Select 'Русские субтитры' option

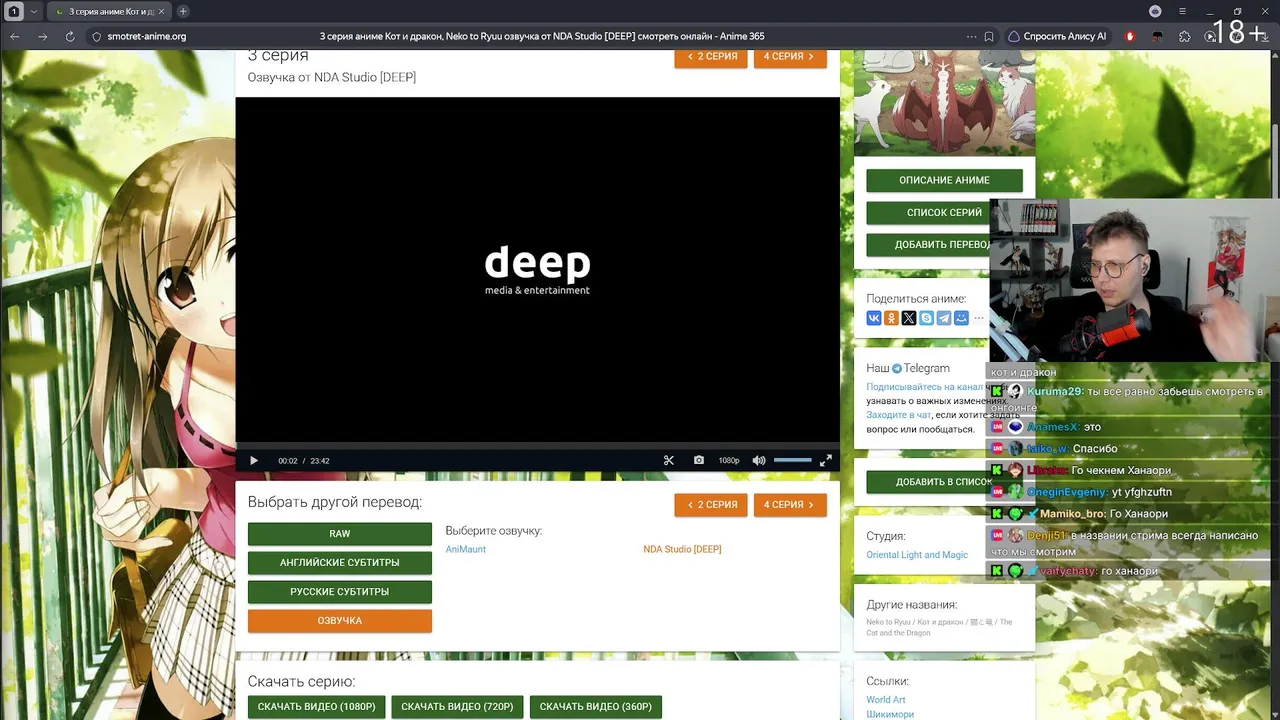pos(340,592)
